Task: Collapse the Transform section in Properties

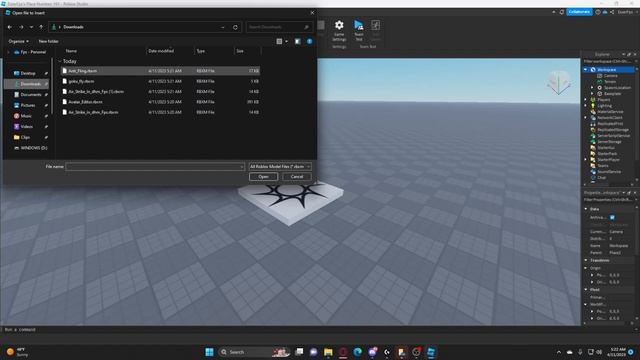Action: (586, 260)
